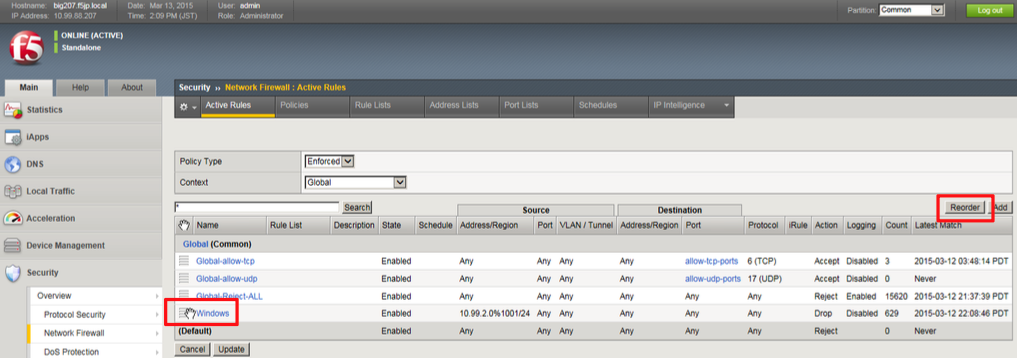Click the Search button

[357, 208]
